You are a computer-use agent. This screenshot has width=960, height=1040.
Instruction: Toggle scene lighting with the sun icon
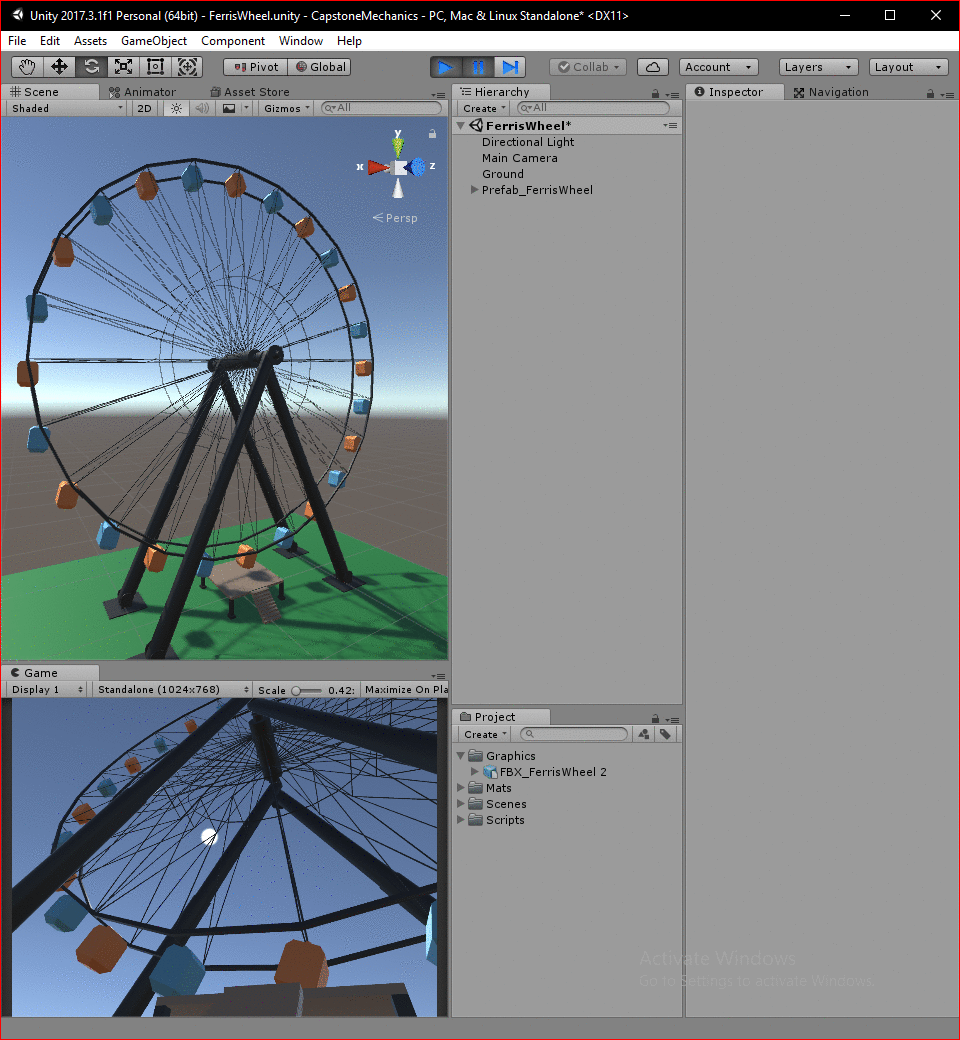pos(176,108)
